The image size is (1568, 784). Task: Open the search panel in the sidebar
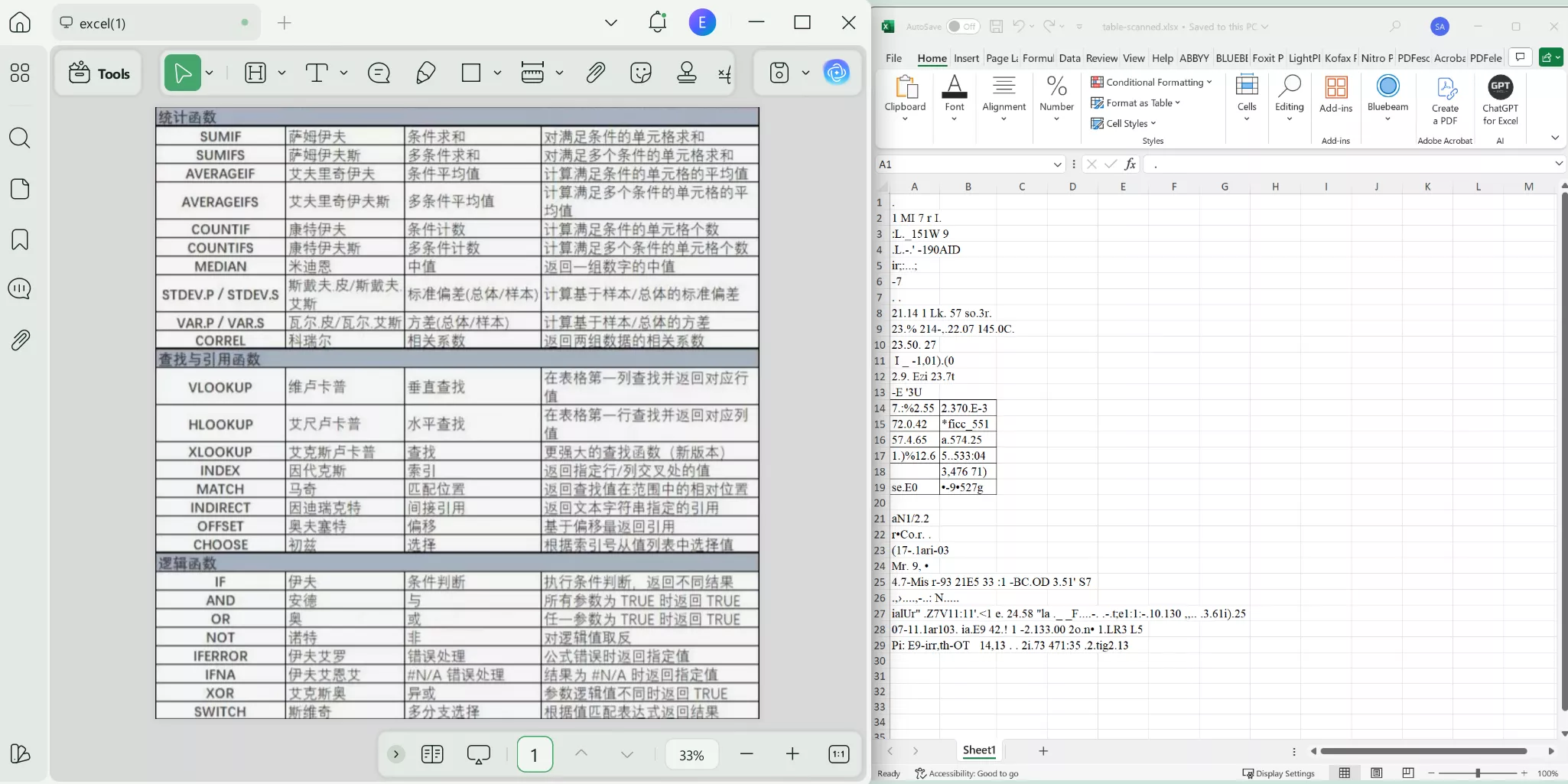point(20,138)
